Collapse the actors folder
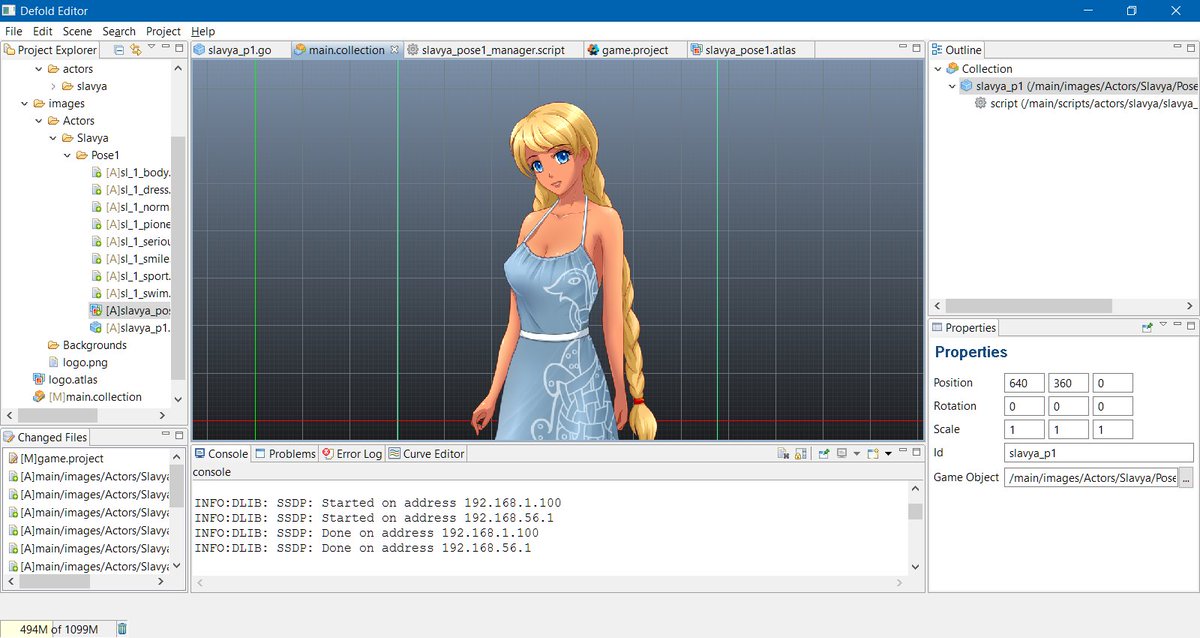 39,69
